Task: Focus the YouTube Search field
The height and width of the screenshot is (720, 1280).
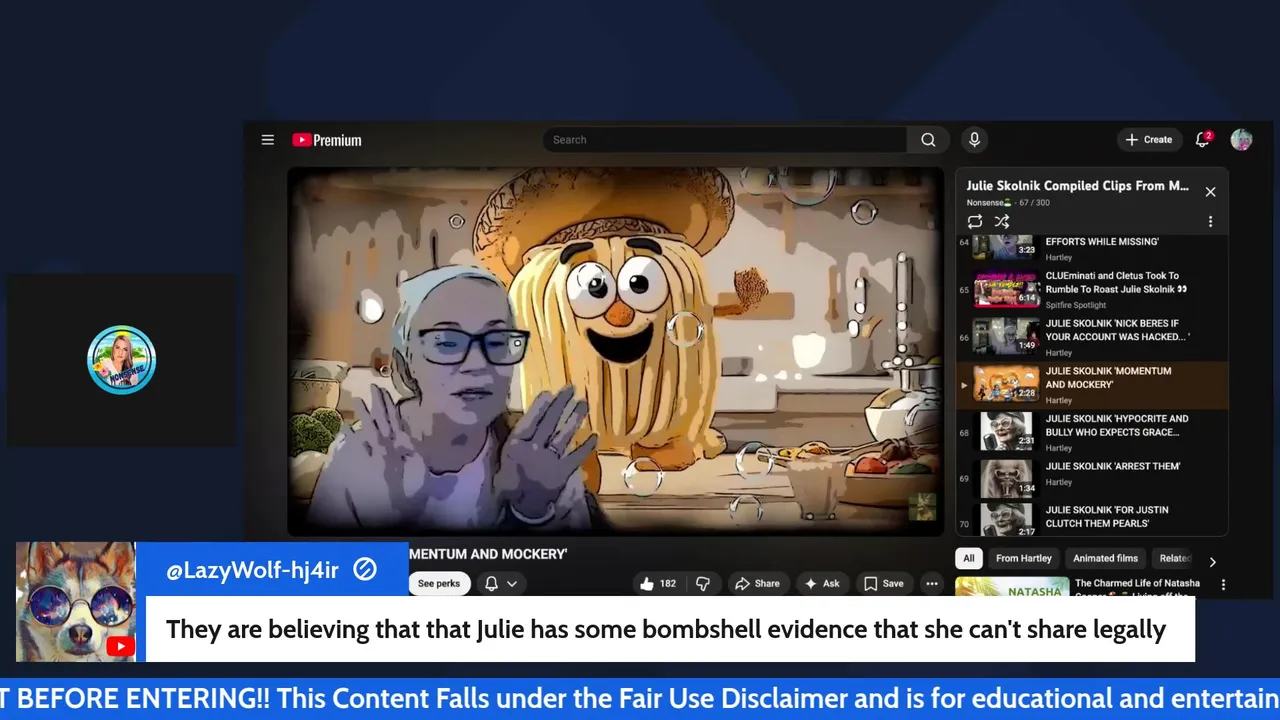Action: pos(725,140)
